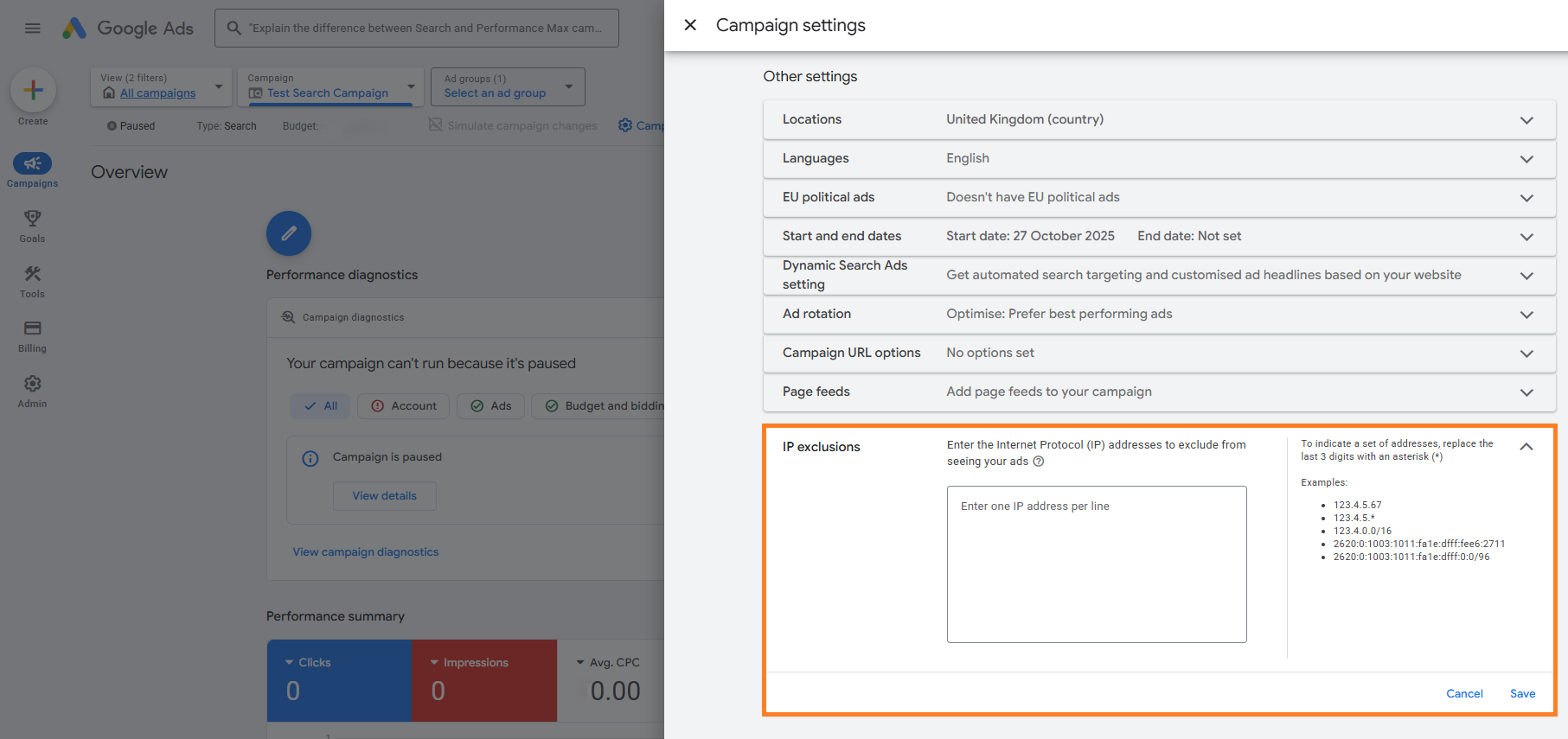Click the All campaigns link

tap(158, 93)
